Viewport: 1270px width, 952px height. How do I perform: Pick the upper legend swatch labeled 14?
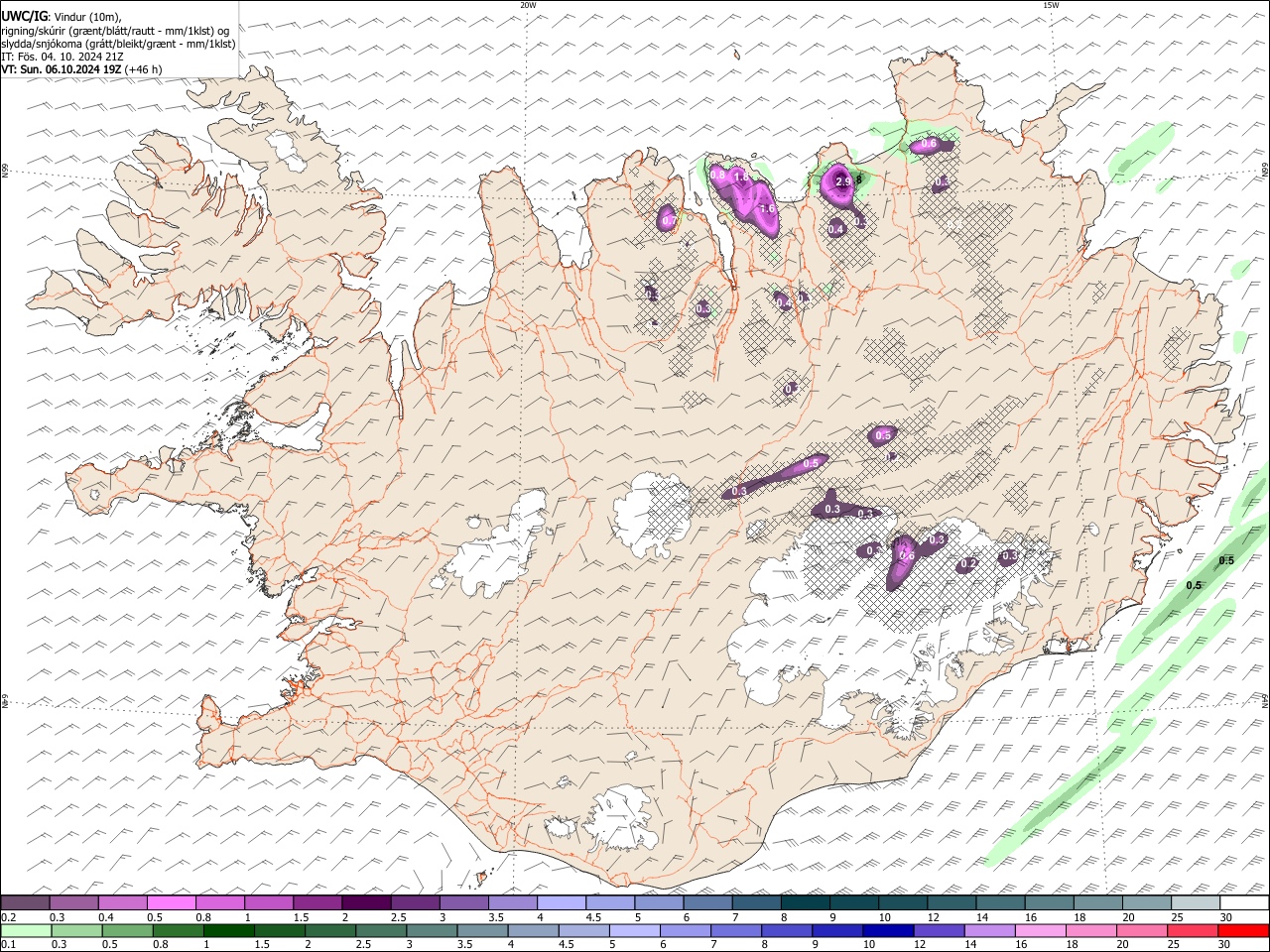tap(1001, 902)
